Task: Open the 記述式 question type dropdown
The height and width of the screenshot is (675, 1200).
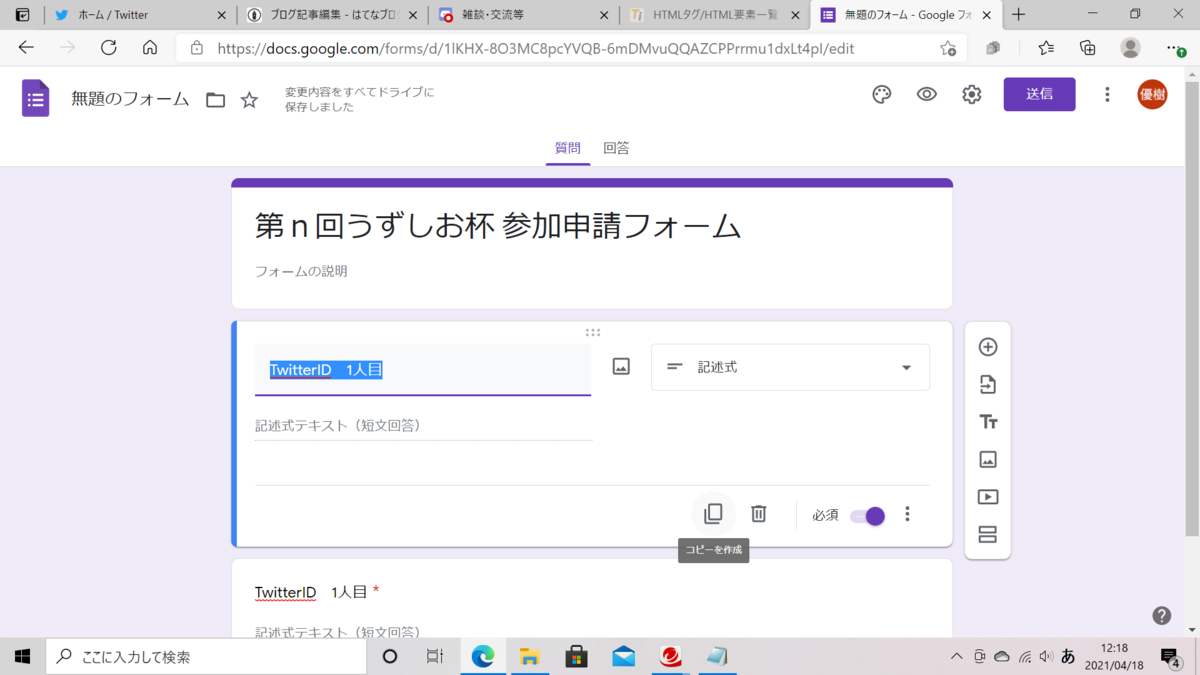Action: pos(790,367)
